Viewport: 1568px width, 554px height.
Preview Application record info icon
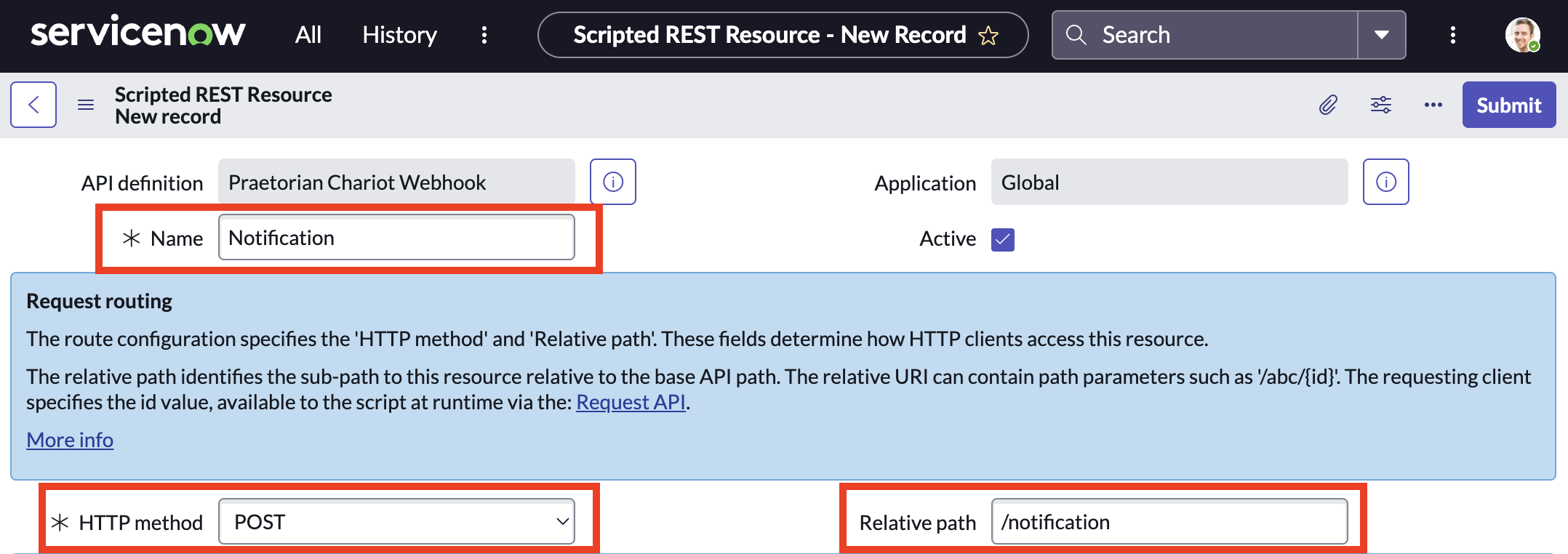point(1386,182)
